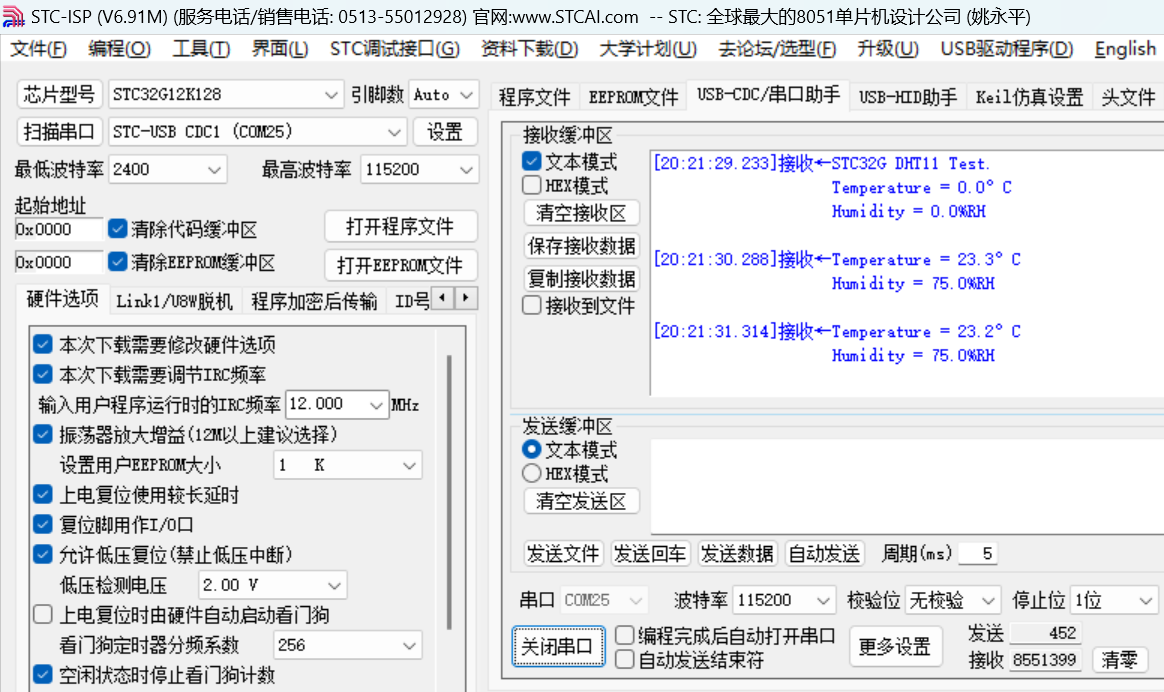Select the Link1/U8W脱机 tab
Screen dimensions: 1164x692
pyautogui.click(x=174, y=301)
